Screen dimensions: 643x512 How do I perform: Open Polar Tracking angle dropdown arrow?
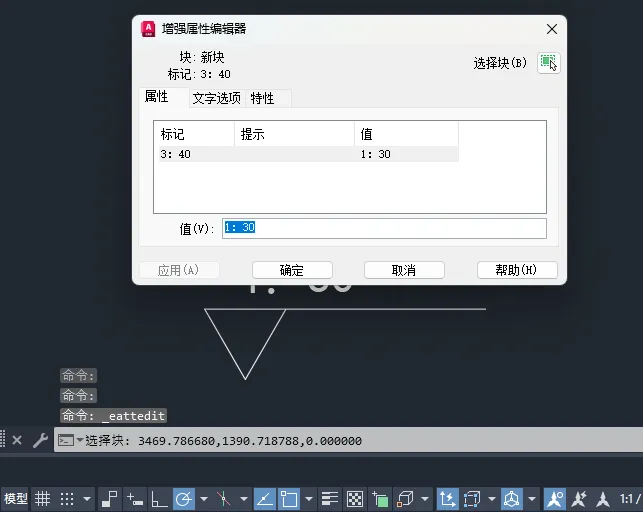click(x=204, y=499)
